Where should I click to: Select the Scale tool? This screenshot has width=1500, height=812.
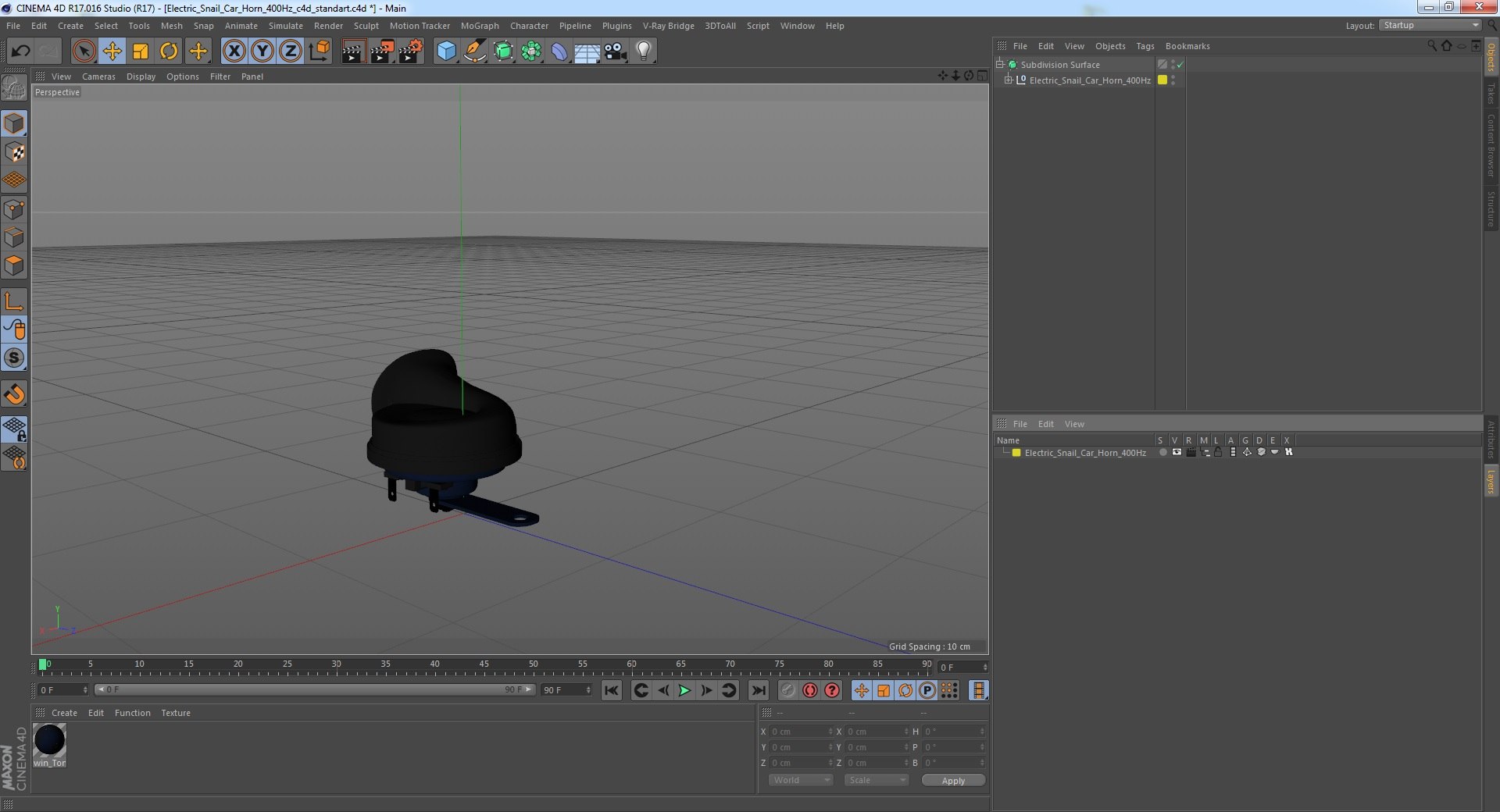[x=141, y=52]
